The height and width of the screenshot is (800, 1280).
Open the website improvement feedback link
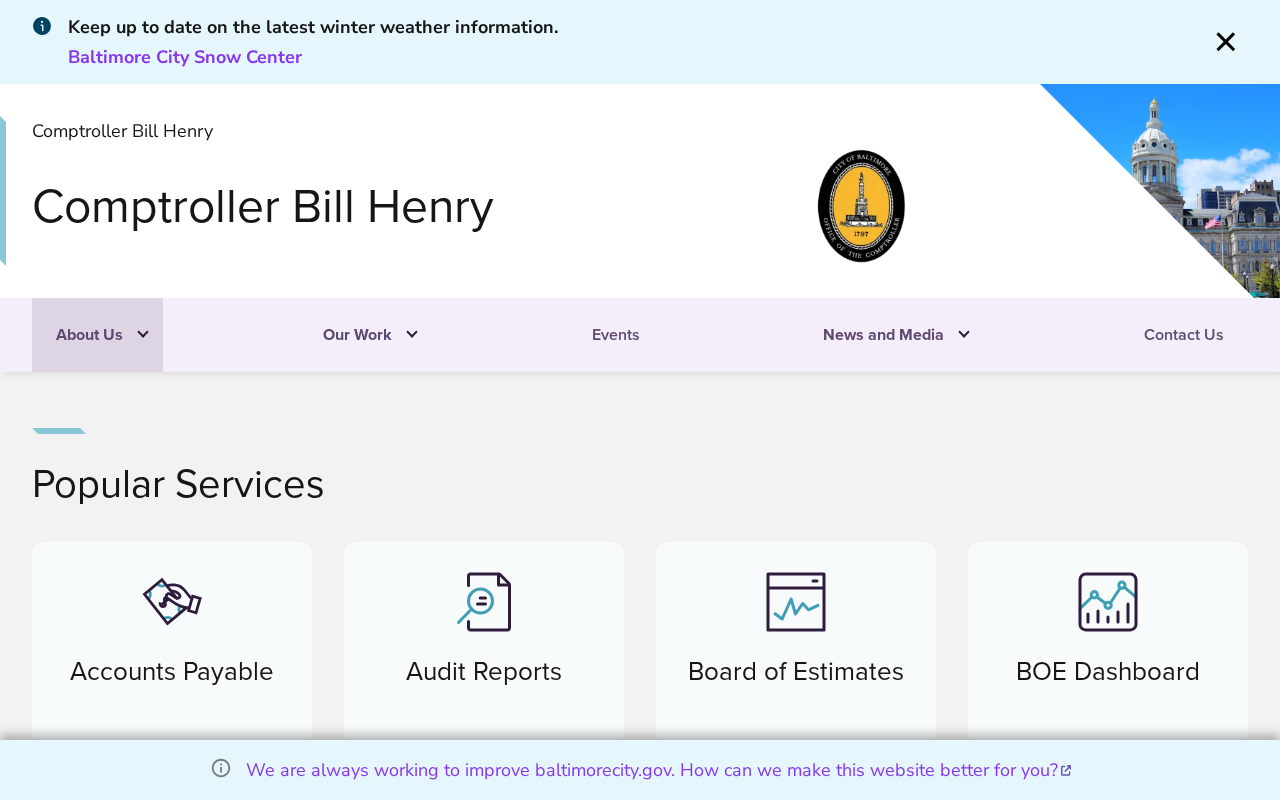pyautogui.click(x=652, y=770)
